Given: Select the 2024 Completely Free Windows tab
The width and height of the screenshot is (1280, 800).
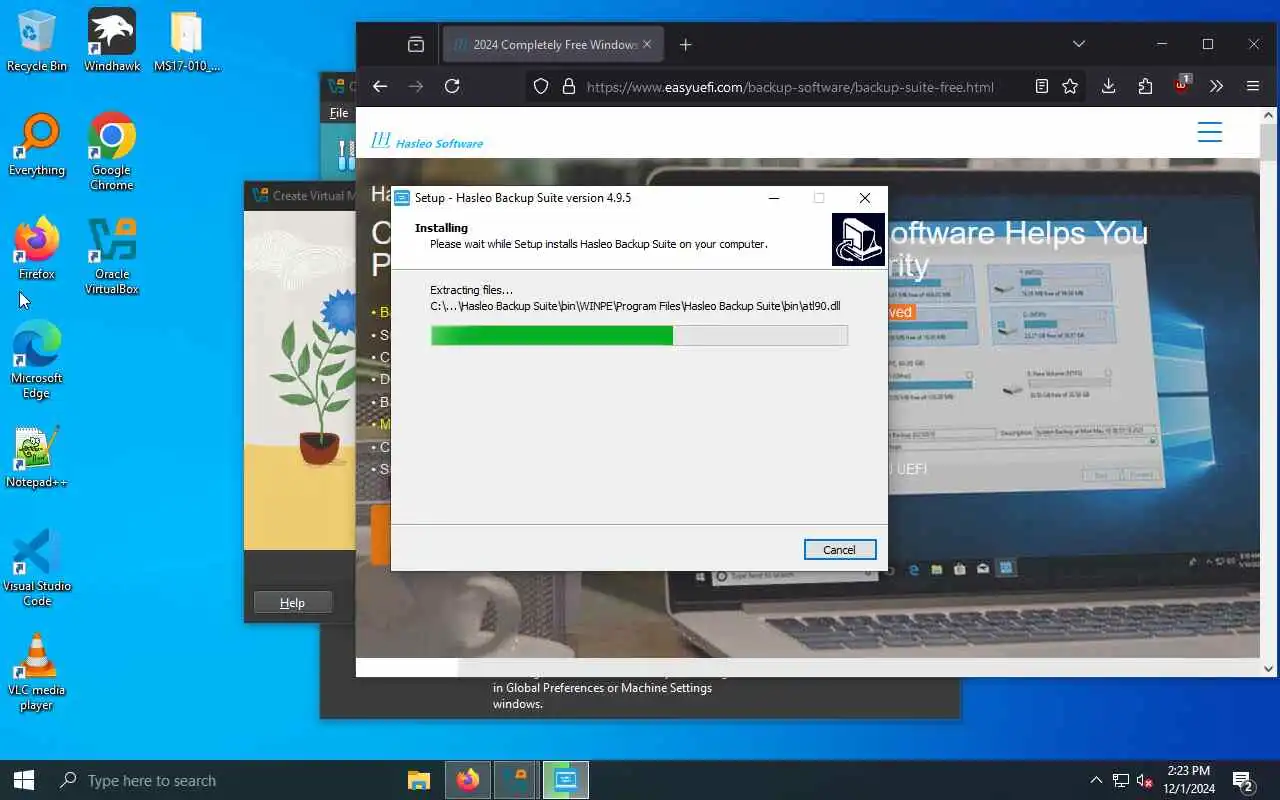Looking at the screenshot, I should [x=552, y=45].
